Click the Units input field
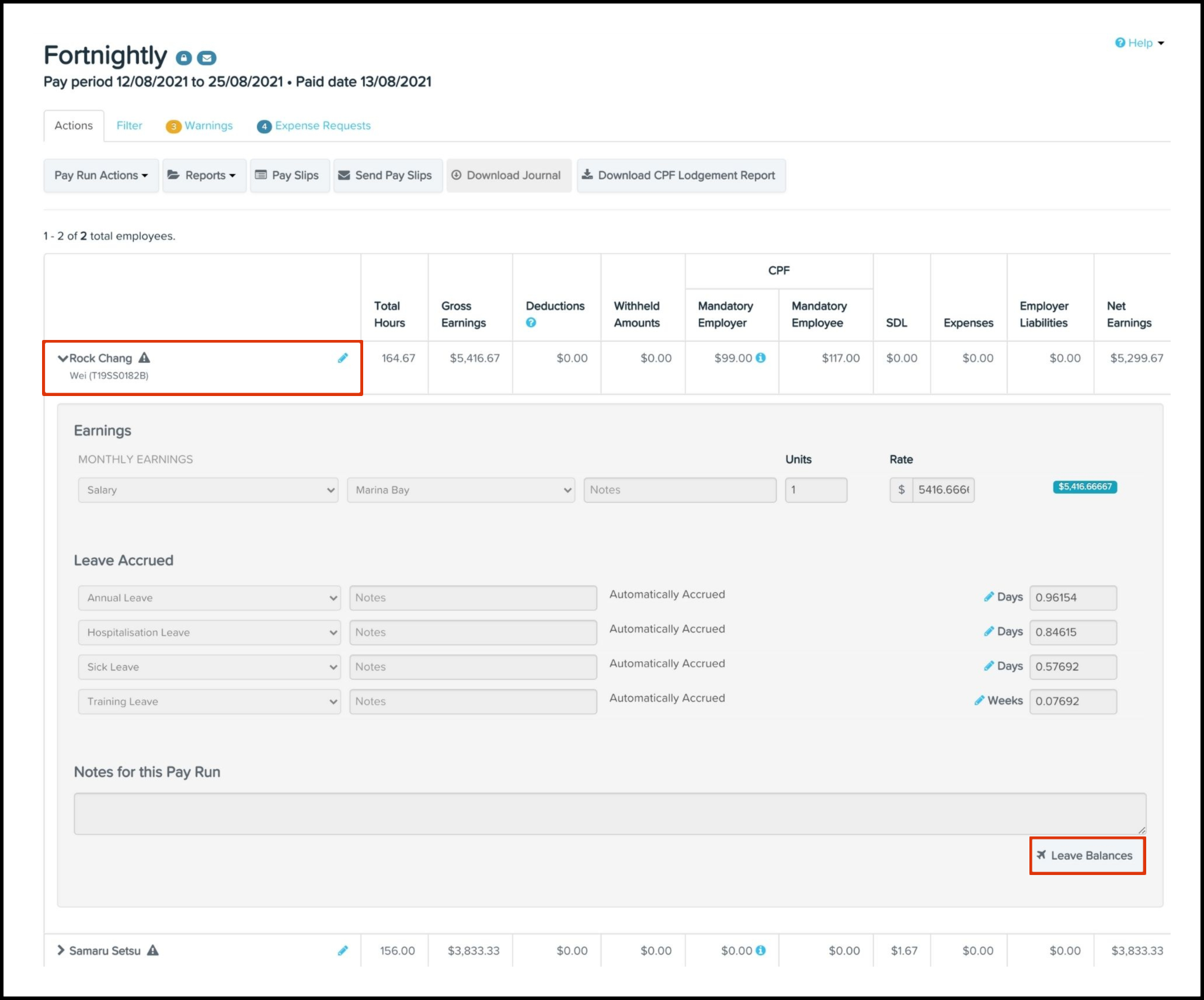 pyautogui.click(x=816, y=490)
